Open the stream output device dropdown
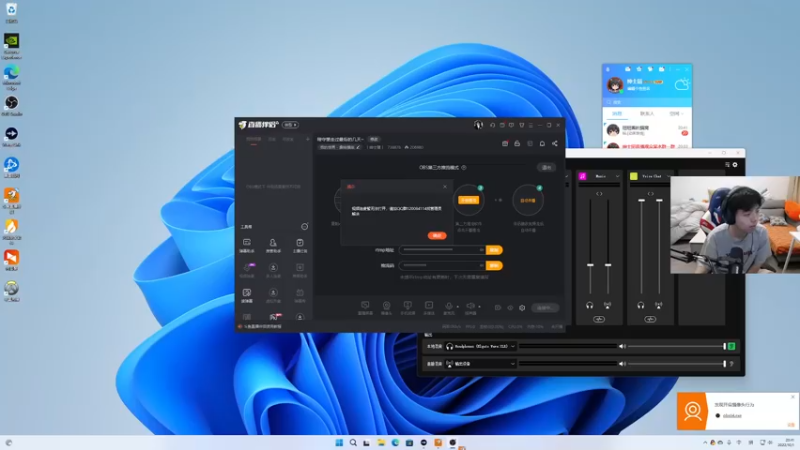This screenshot has height=450, width=800. [x=481, y=364]
